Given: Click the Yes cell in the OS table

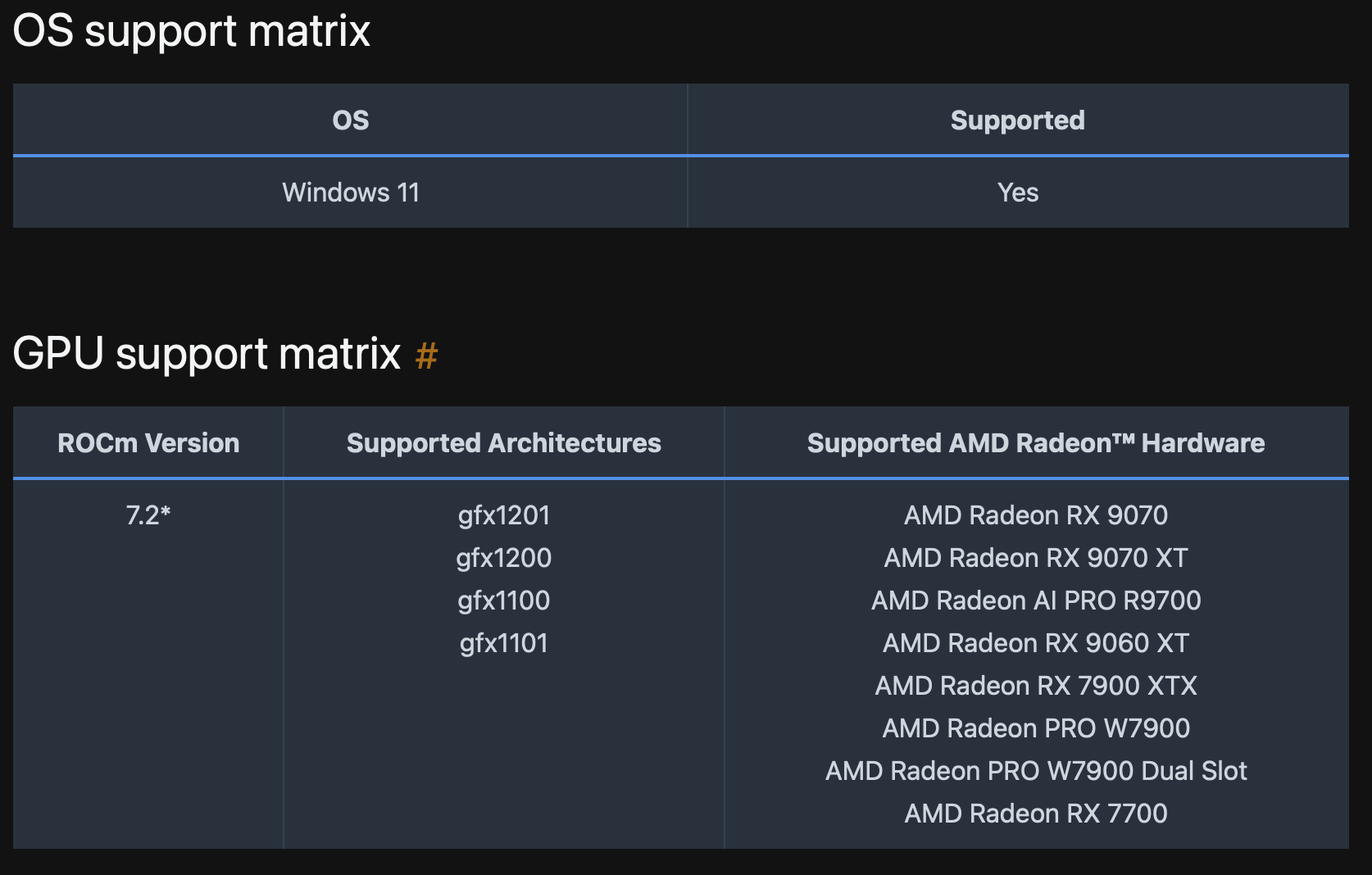Looking at the screenshot, I should (1017, 193).
